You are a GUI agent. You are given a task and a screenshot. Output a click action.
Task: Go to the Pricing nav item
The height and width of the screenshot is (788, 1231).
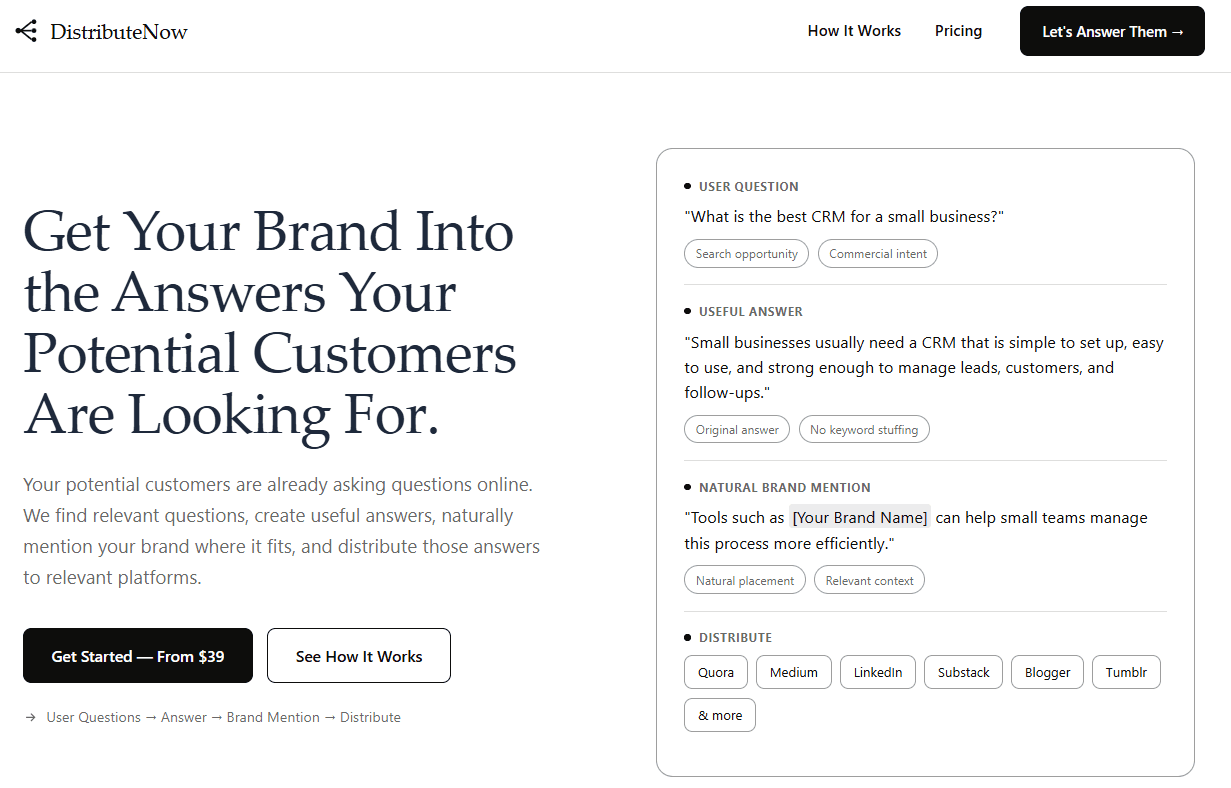click(958, 31)
